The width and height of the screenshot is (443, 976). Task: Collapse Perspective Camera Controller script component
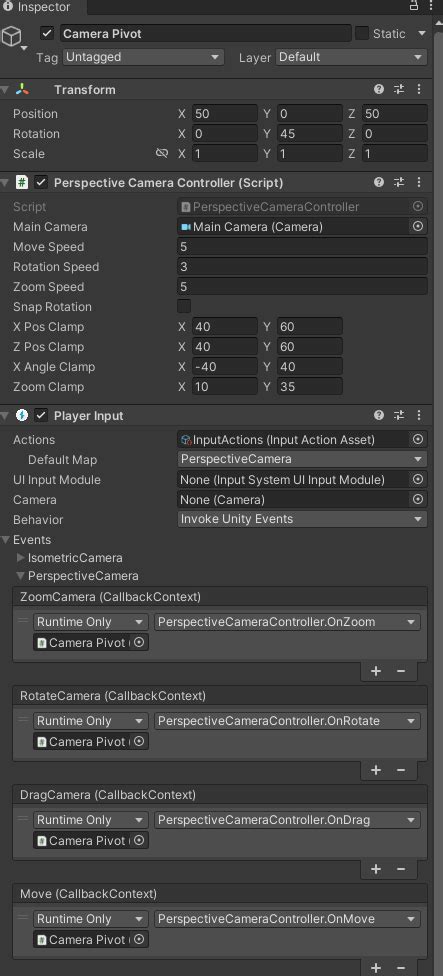coord(5,183)
